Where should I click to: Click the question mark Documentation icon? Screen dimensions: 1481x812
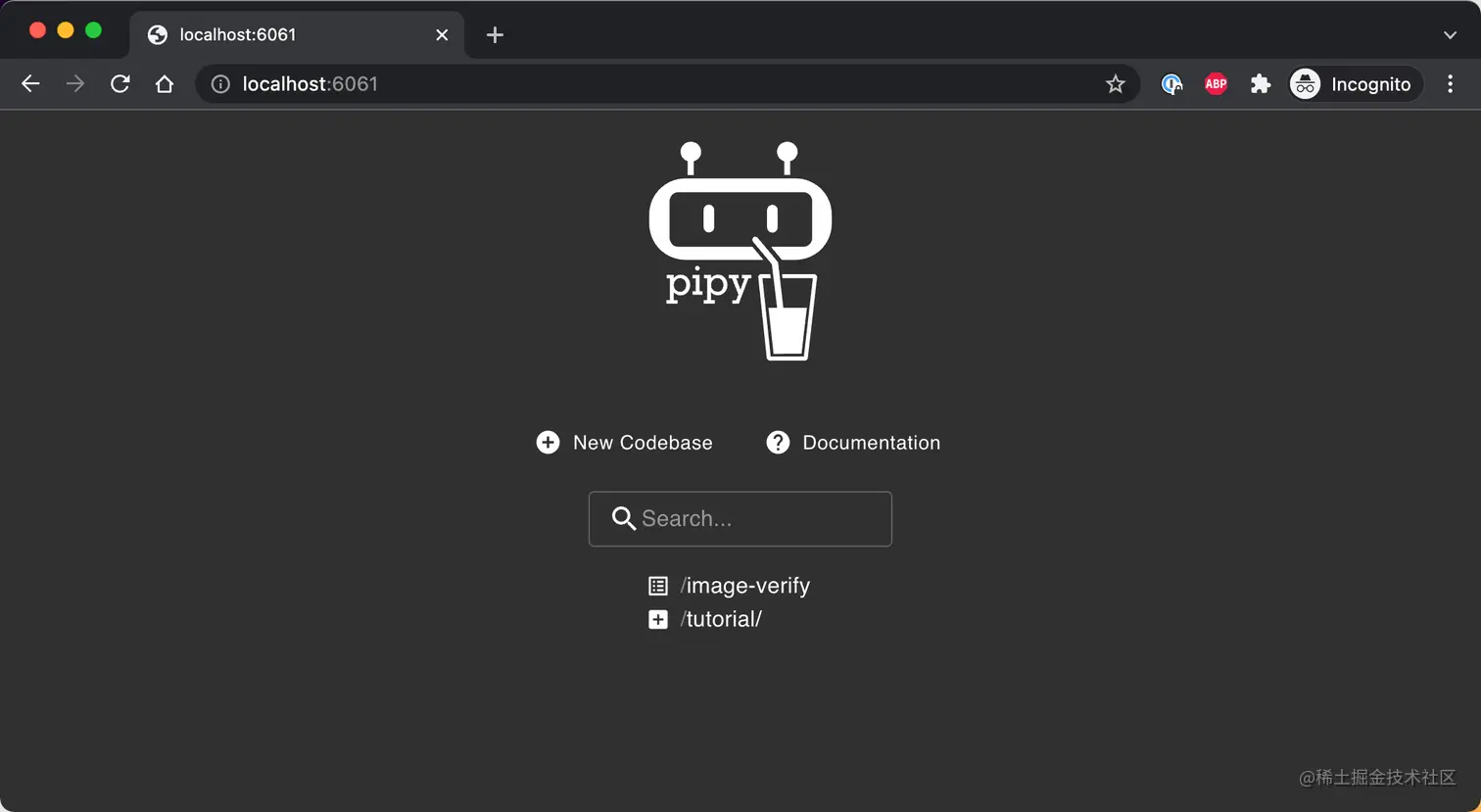tap(778, 443)
